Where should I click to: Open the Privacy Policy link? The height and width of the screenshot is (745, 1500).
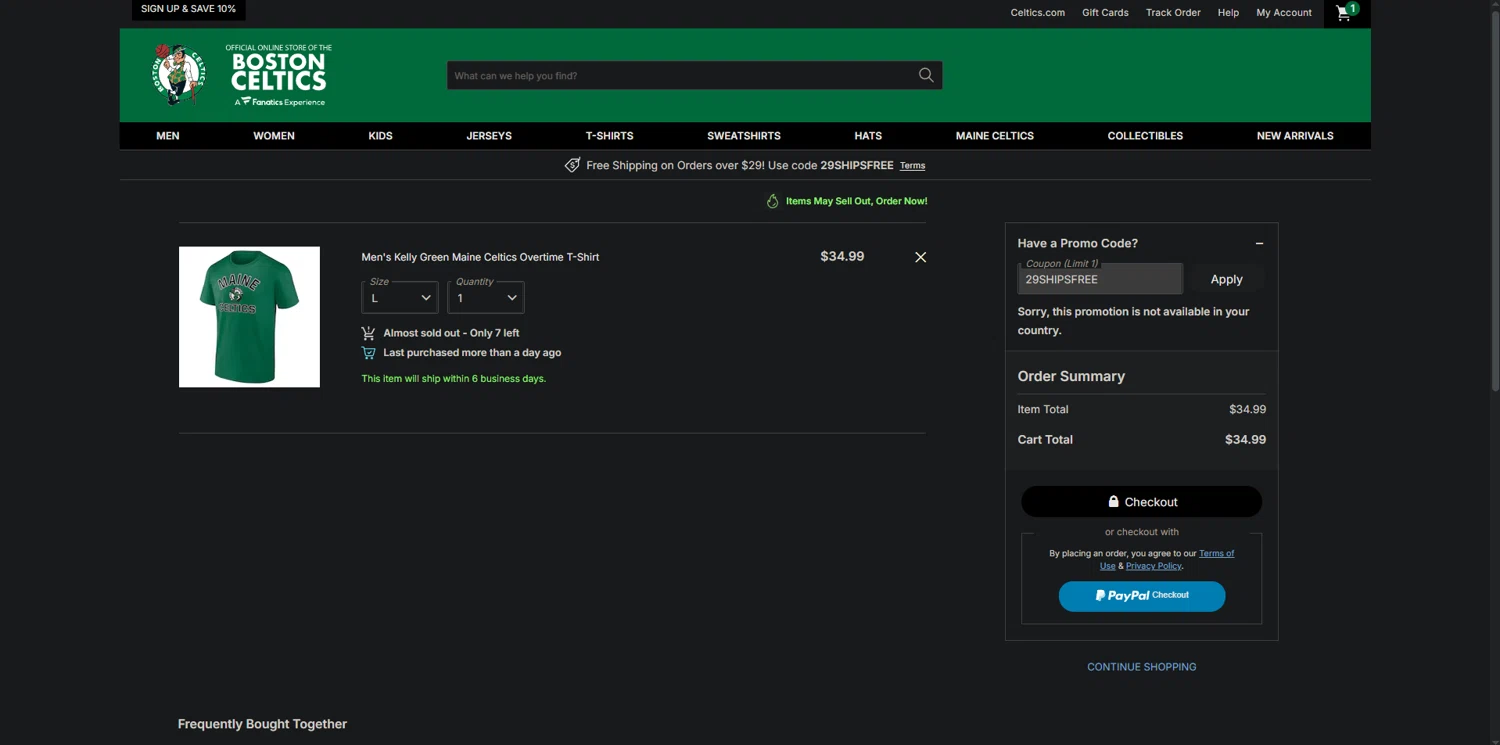coord(1154,566)
